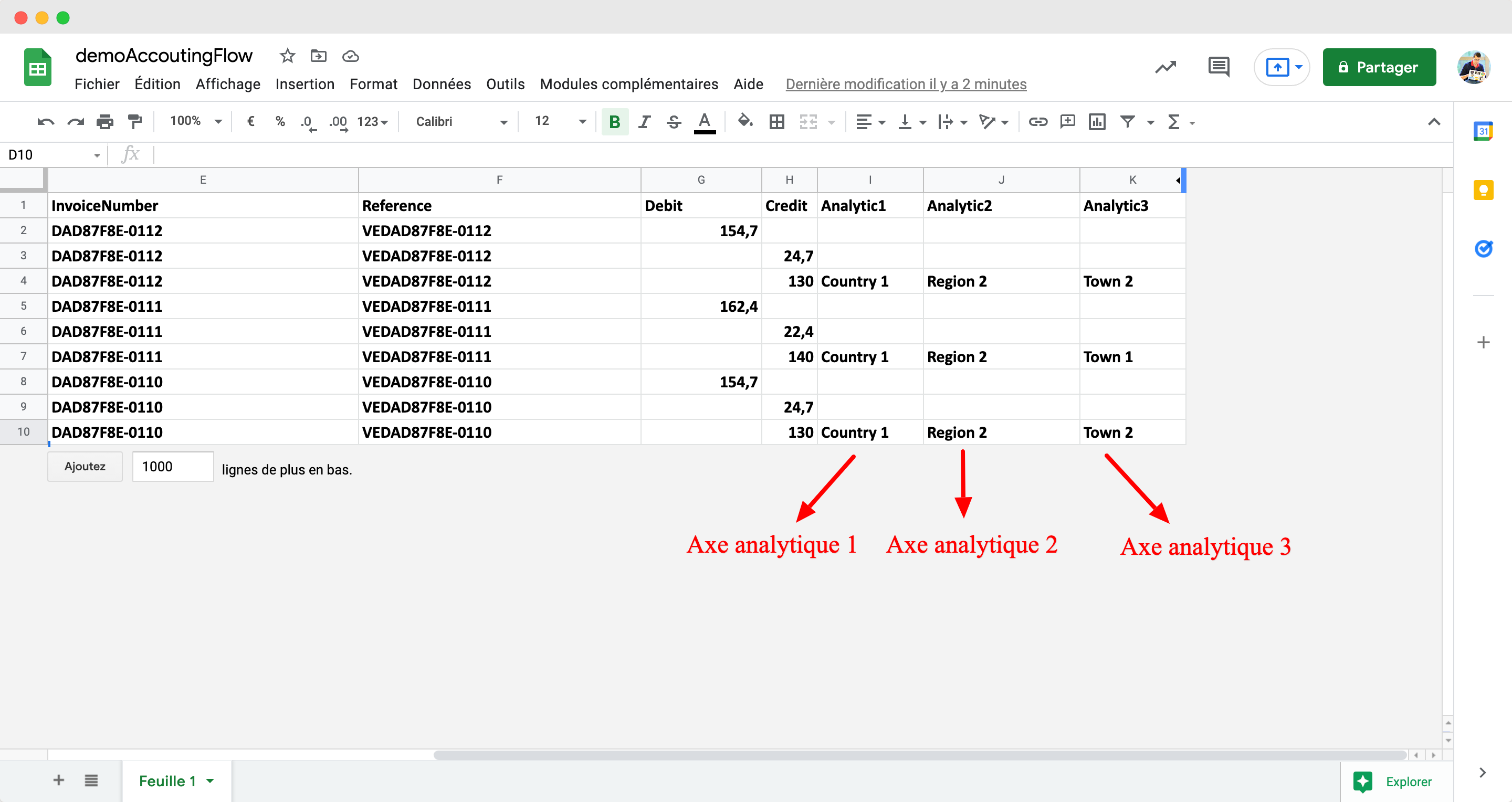The image size is (1512, 802).
Task: Click the Print icon
Action: [105, 122]
